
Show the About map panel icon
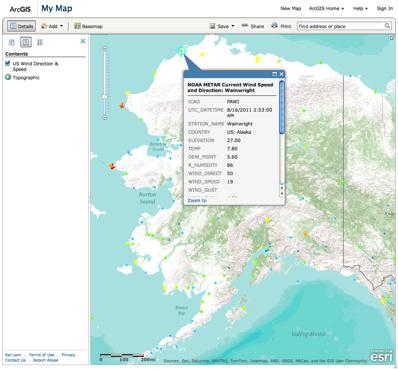click(x=12, y=42)
